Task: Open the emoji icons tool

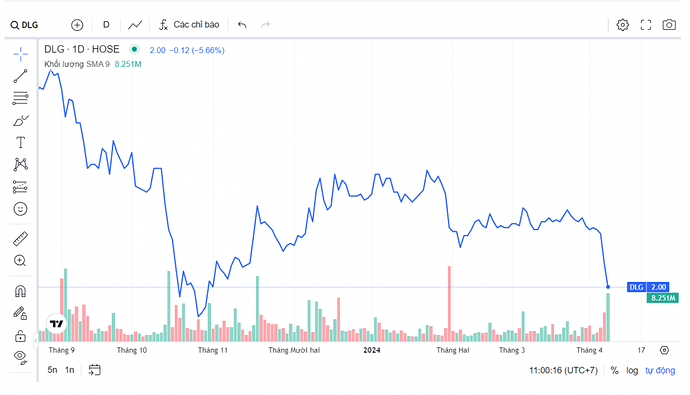Action: click(20, 209)
